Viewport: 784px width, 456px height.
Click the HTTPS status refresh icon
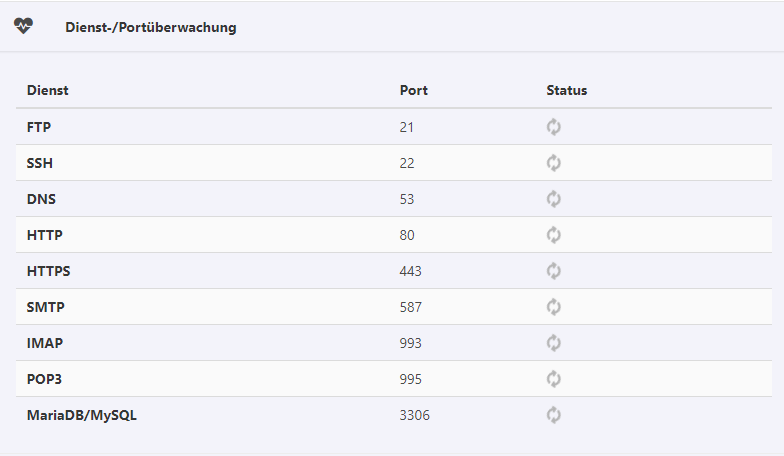[554, 271]
